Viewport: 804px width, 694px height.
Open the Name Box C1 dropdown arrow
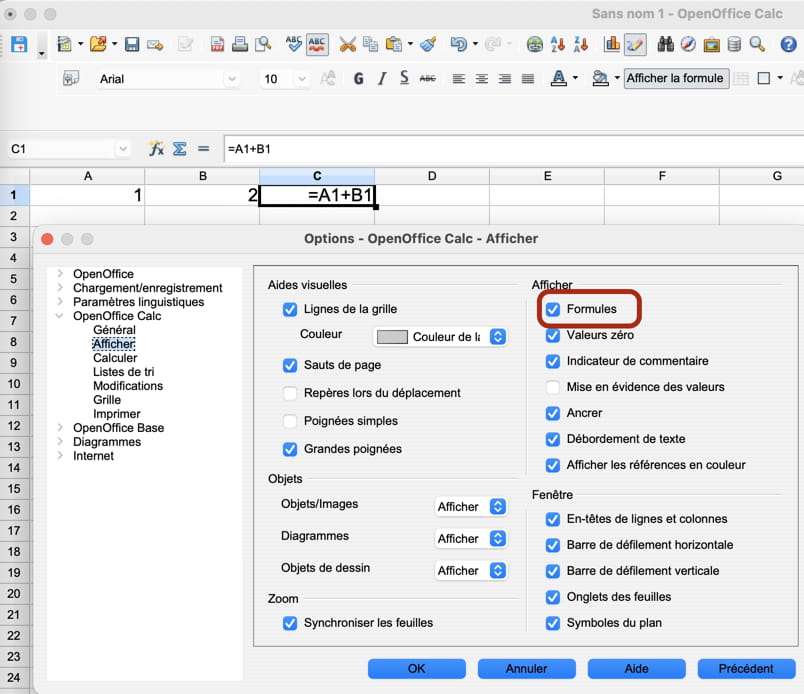click(123, 149)
